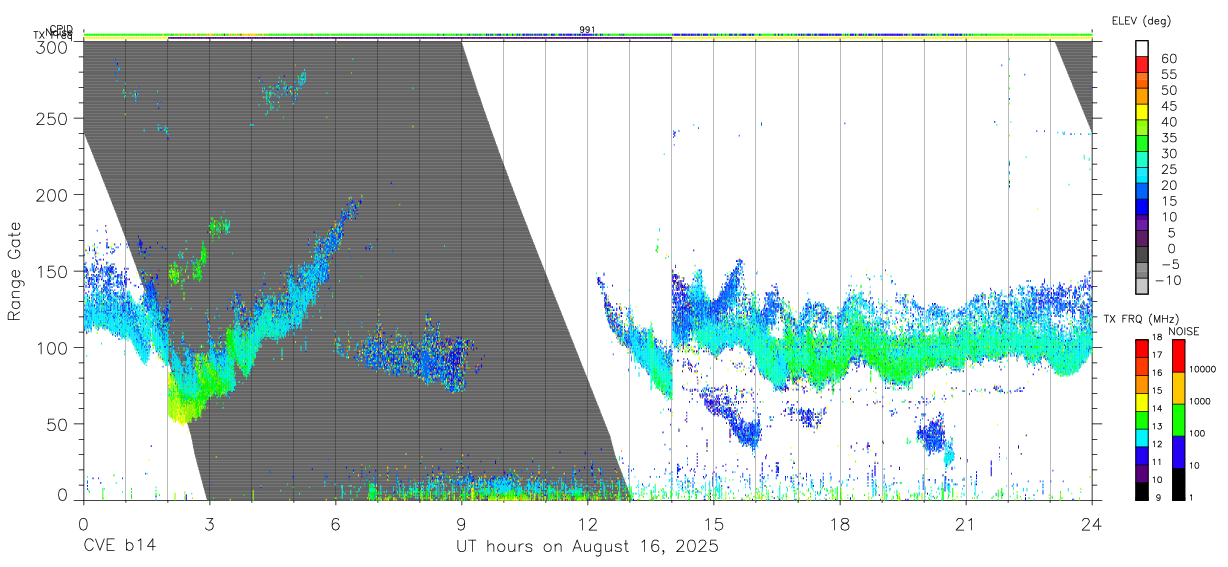
Task: Click the "45" label on the ELEV colorbar
Action: [1167, 105]
